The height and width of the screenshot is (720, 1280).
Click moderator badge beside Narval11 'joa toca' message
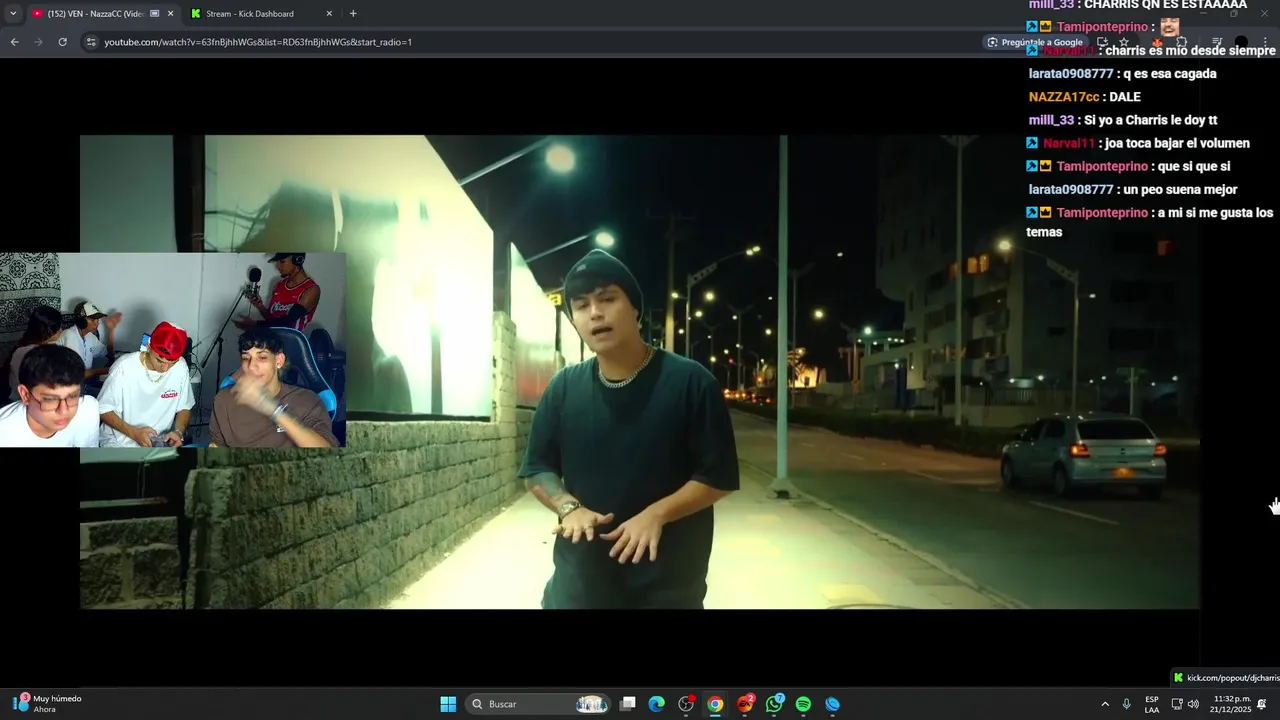(1032, 143)
